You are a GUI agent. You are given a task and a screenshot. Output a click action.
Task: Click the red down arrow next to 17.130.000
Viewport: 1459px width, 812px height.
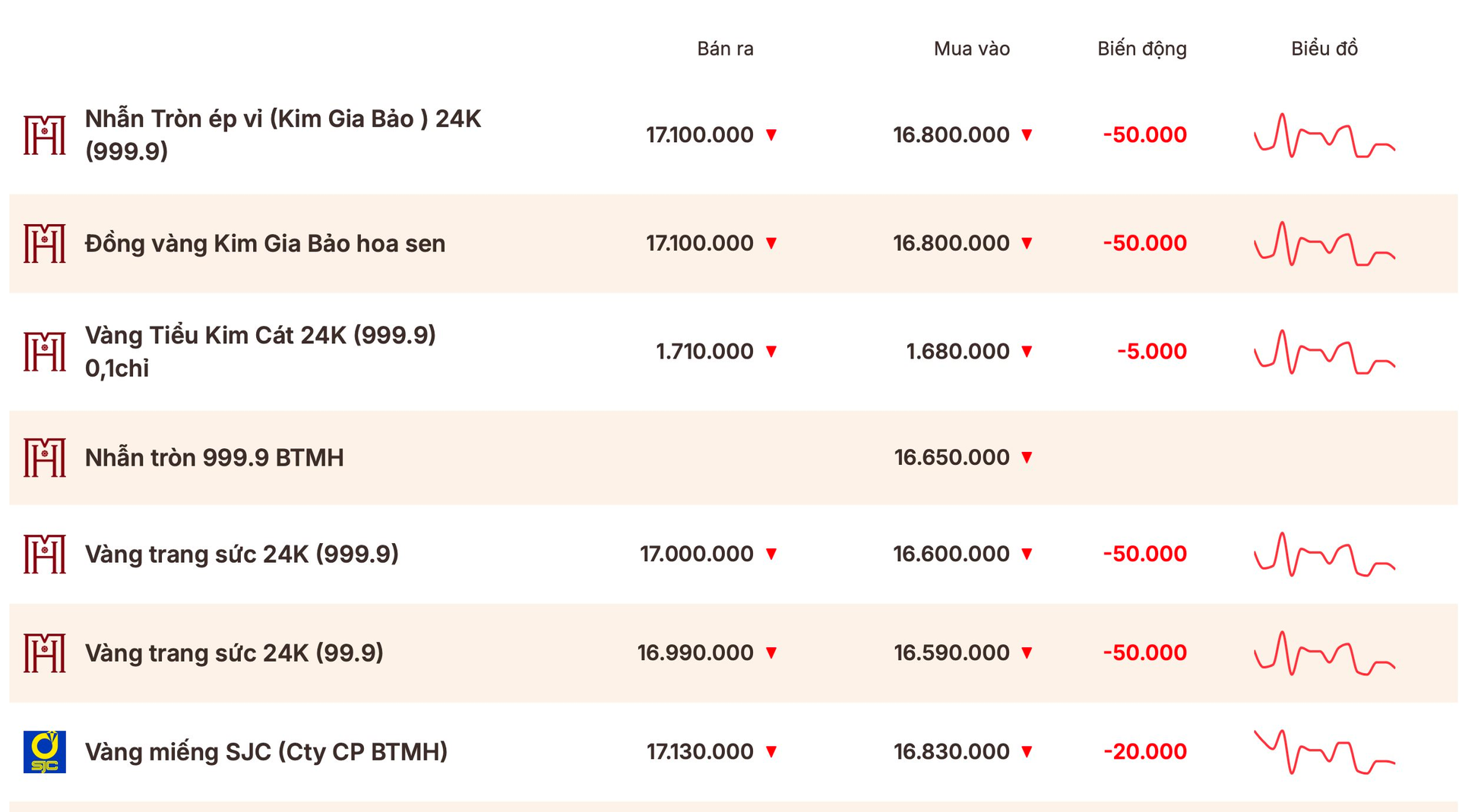[771, 752]
